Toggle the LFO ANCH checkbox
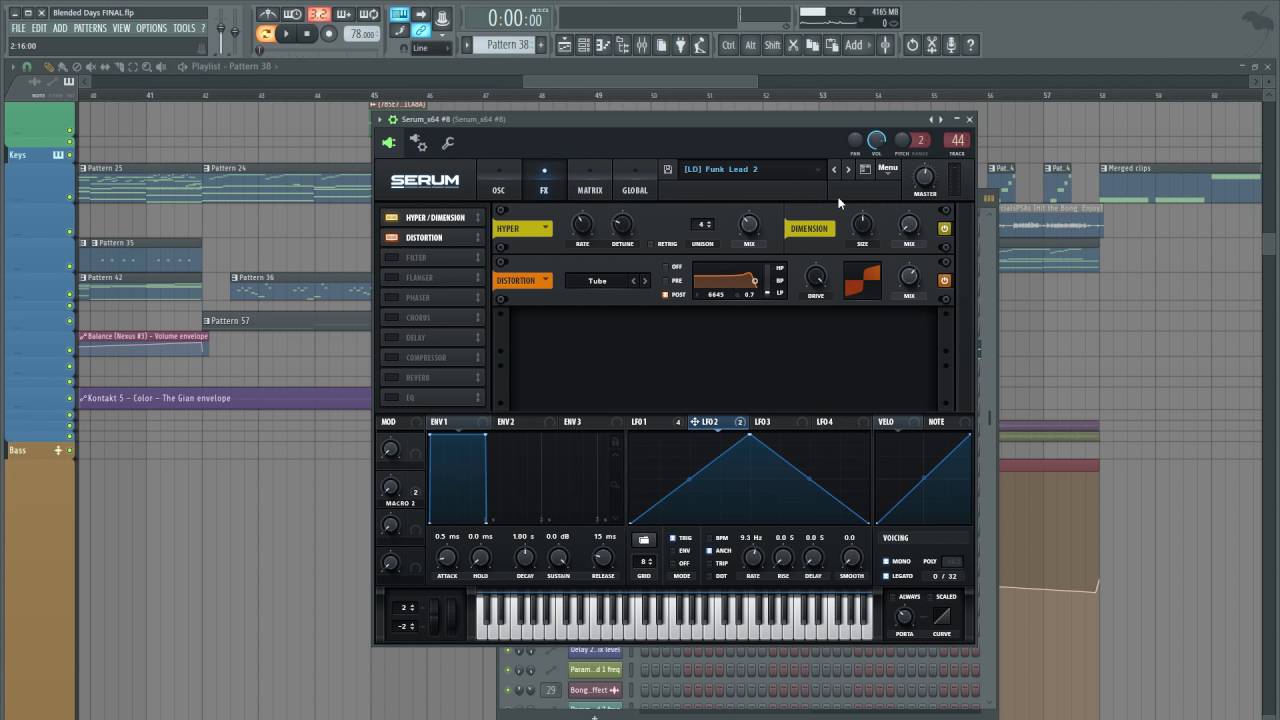 point(709,551)
